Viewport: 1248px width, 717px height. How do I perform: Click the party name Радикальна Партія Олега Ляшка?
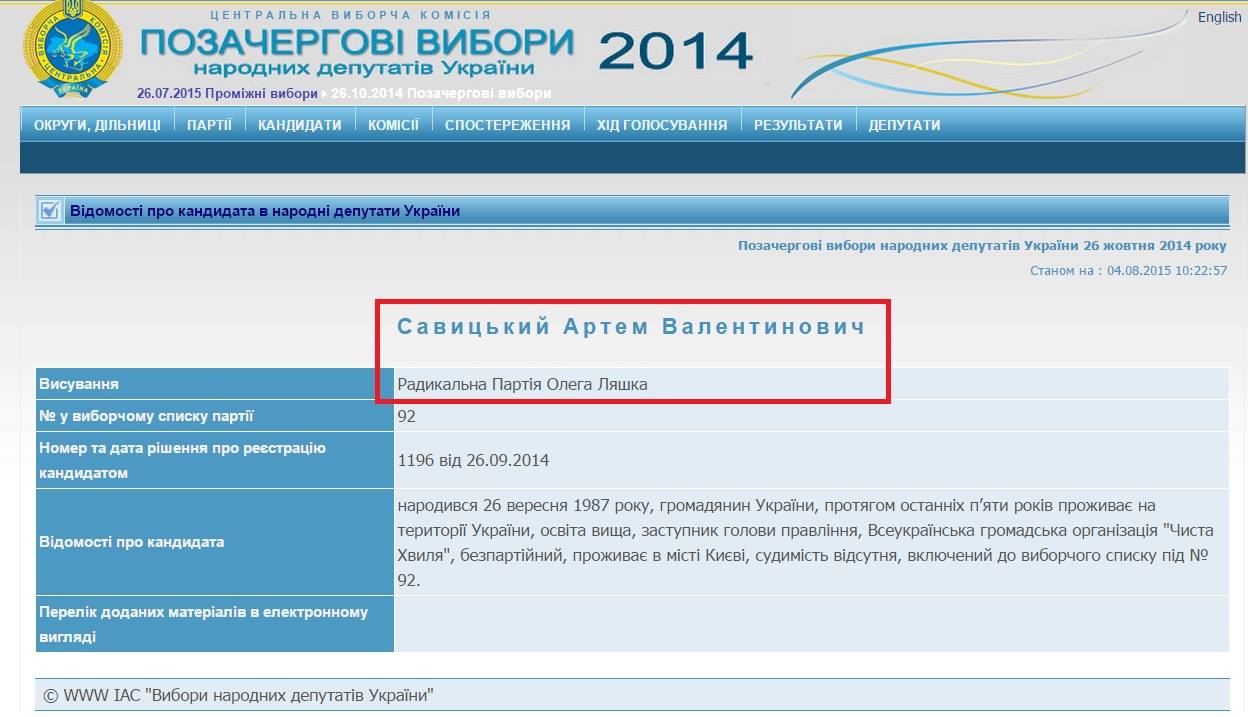(522, 384)
